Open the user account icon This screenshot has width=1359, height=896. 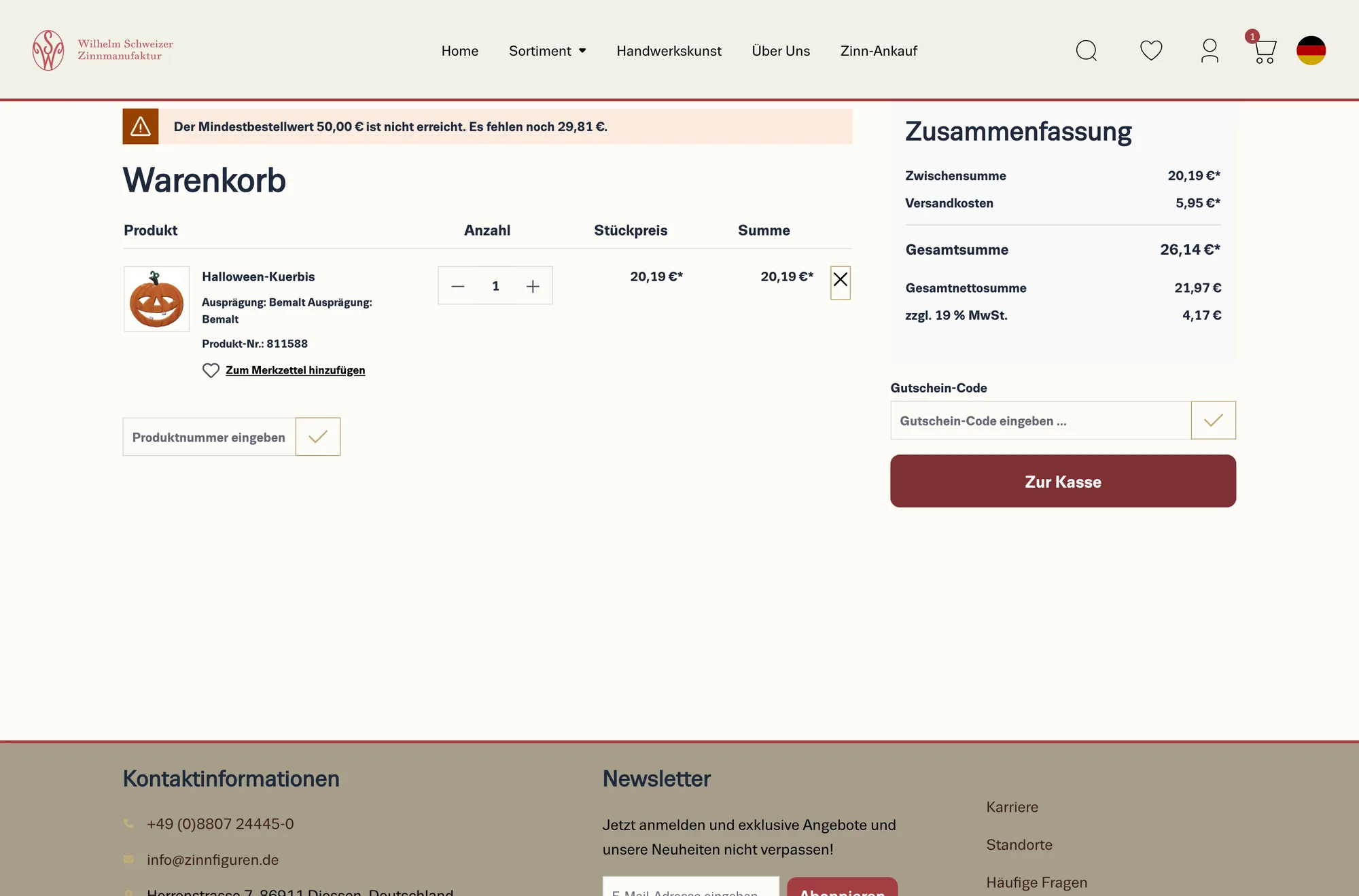tap(1210, 50)
